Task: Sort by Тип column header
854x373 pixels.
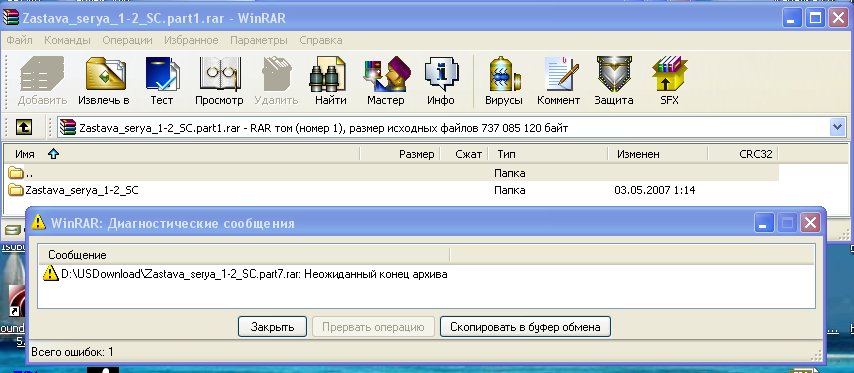Action: tap(547, 154)
